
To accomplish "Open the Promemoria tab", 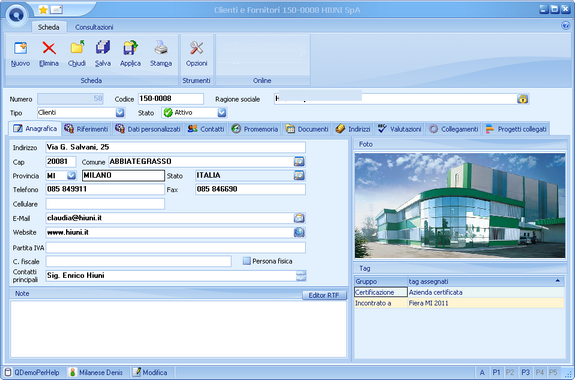I will click(254, 129).
